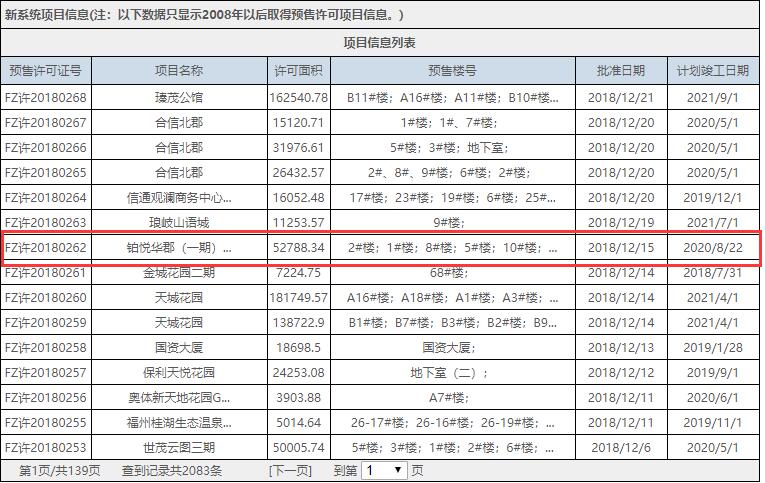The image size is (765, 483).
Task: Open project 世茂云图三期
Action: (x=179, y=448)
